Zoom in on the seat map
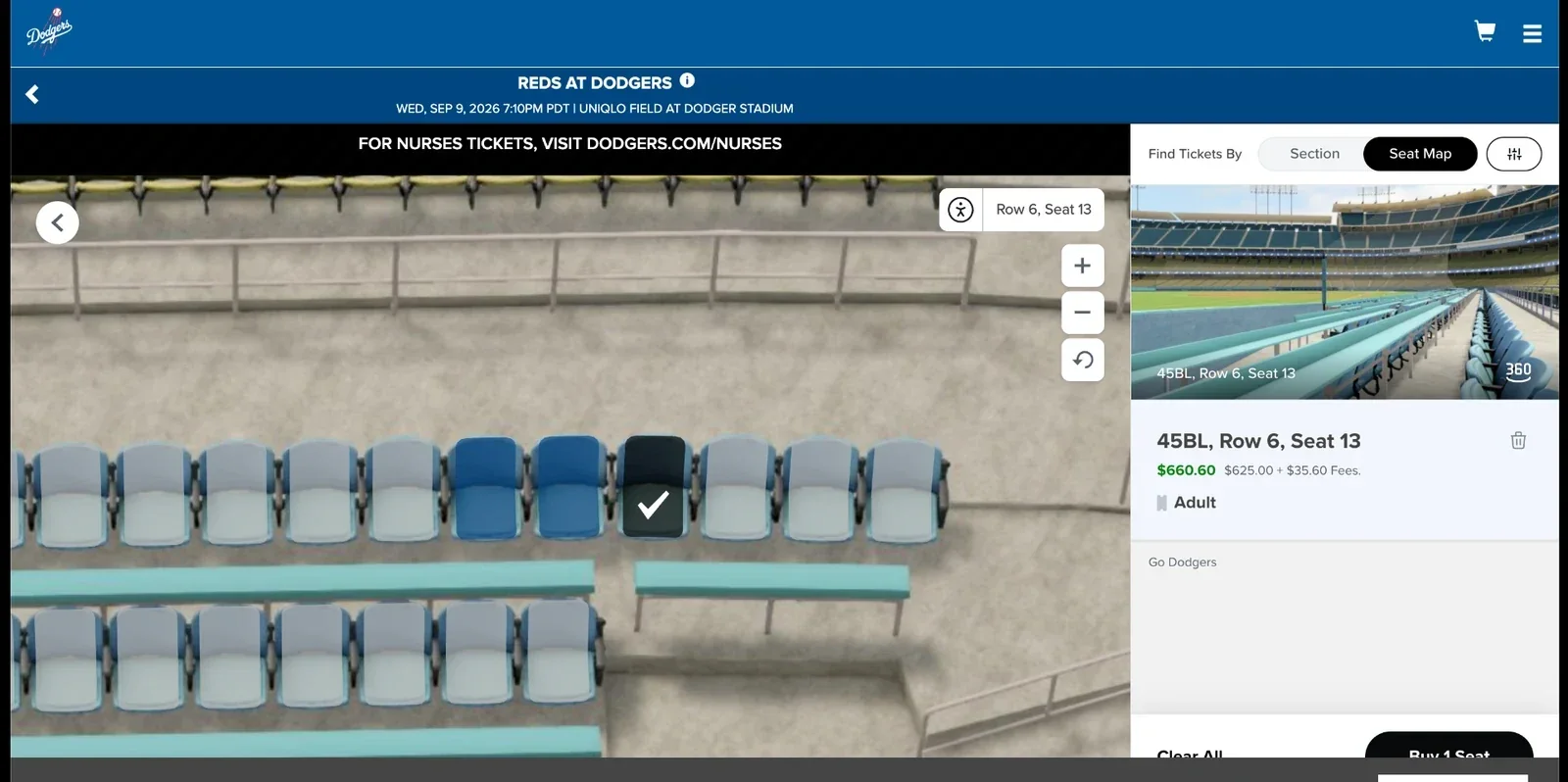Screen dimensions: 1568x782 click(x=1083, y=266)
